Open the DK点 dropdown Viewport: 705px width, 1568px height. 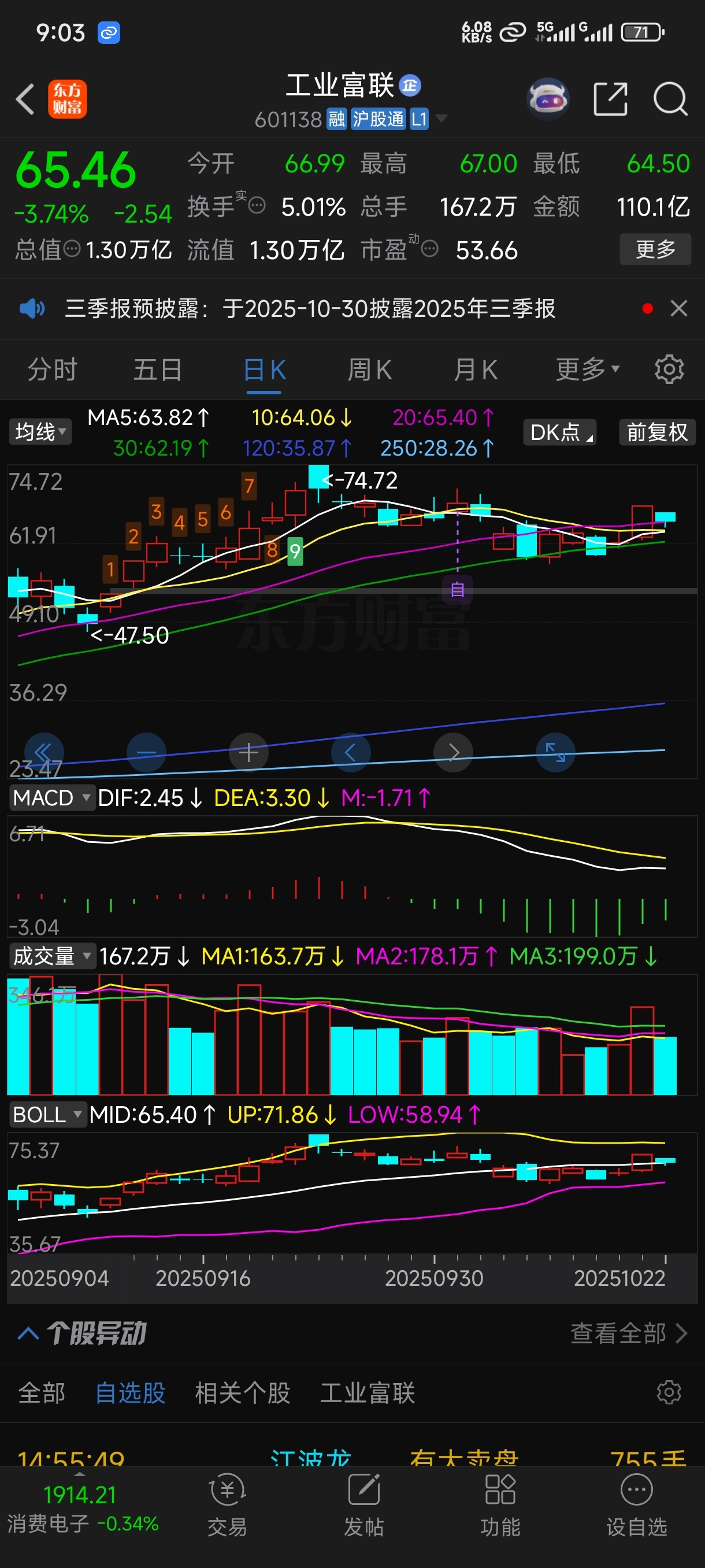click(x=559, y=432)
